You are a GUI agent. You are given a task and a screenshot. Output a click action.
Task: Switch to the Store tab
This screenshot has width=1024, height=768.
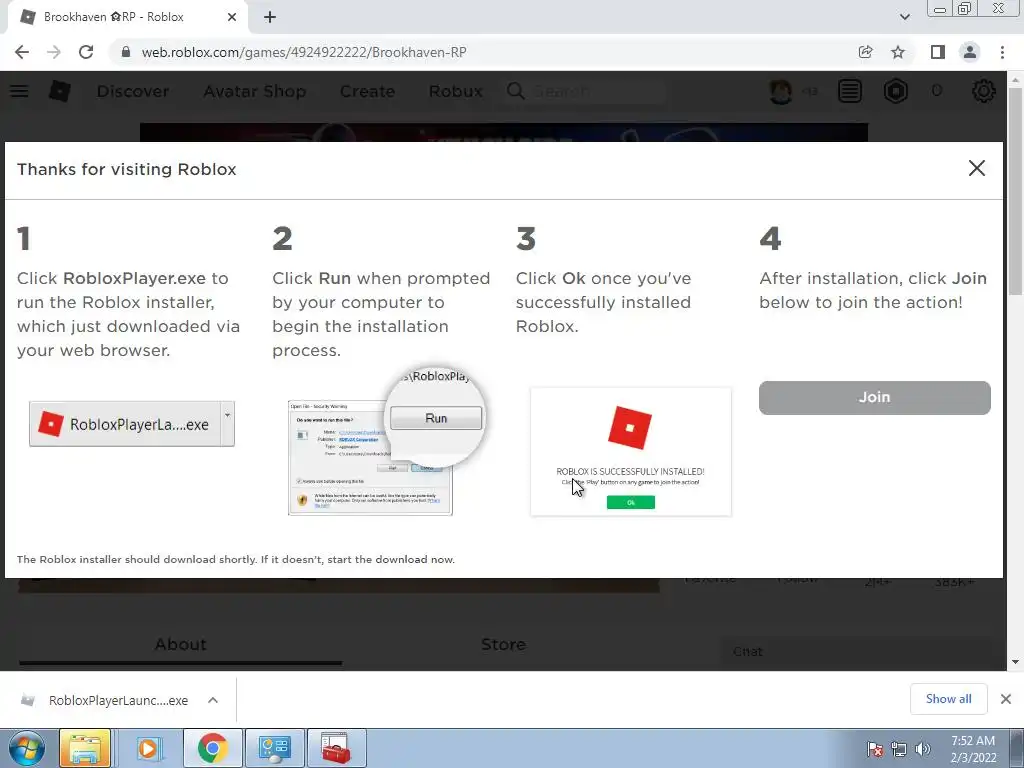(503, 645)
